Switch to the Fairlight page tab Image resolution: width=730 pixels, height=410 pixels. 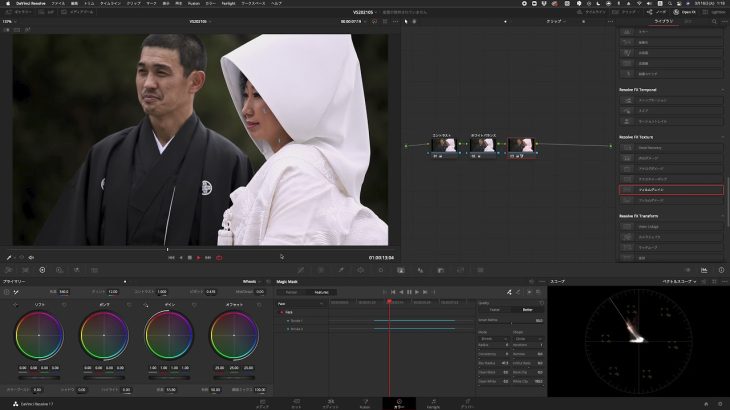433,403
